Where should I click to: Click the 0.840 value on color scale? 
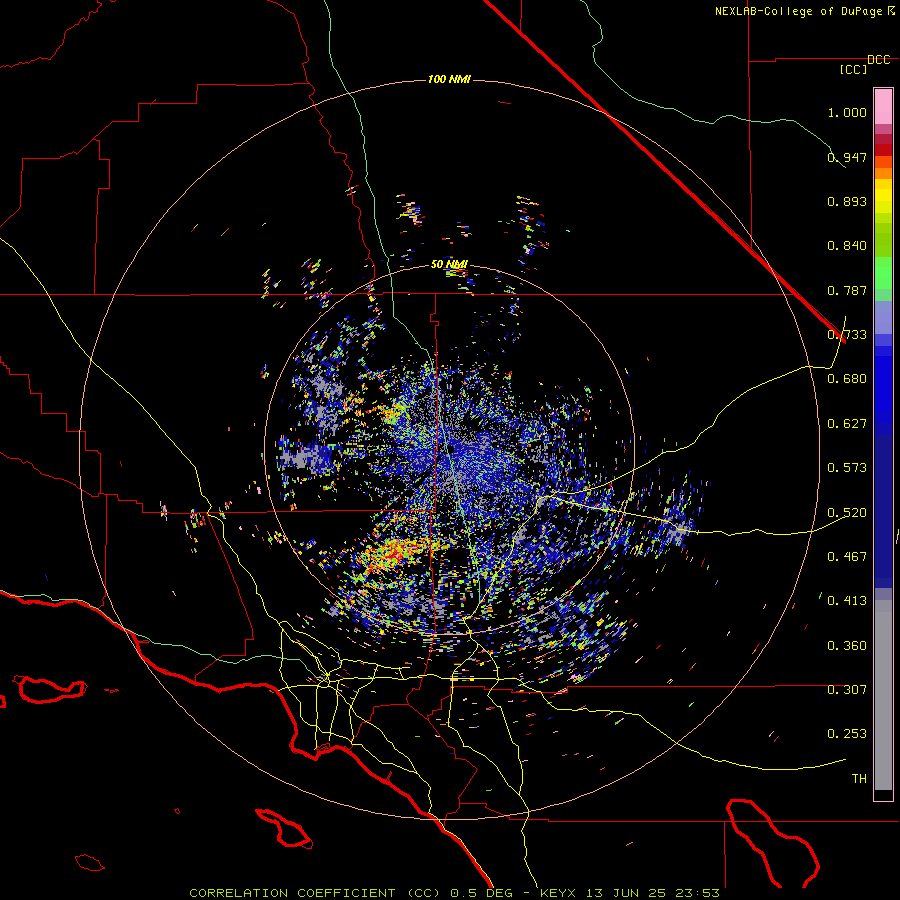pos(847,246)
